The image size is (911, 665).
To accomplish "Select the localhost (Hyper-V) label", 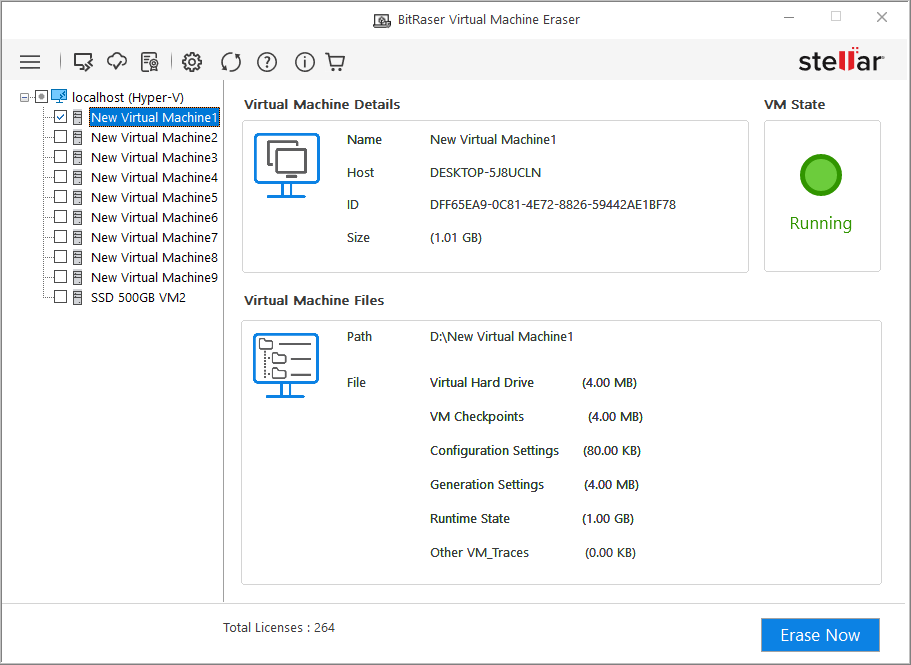I will pyautogui.click(x=128, y=97).
